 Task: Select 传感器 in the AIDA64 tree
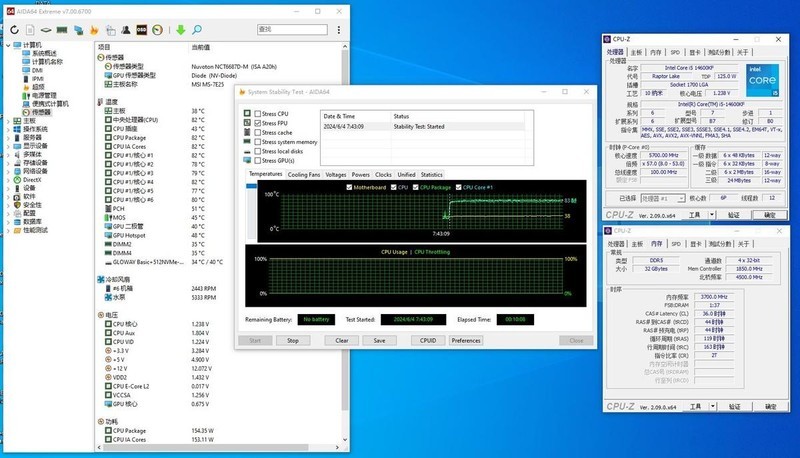click(41, 112)
